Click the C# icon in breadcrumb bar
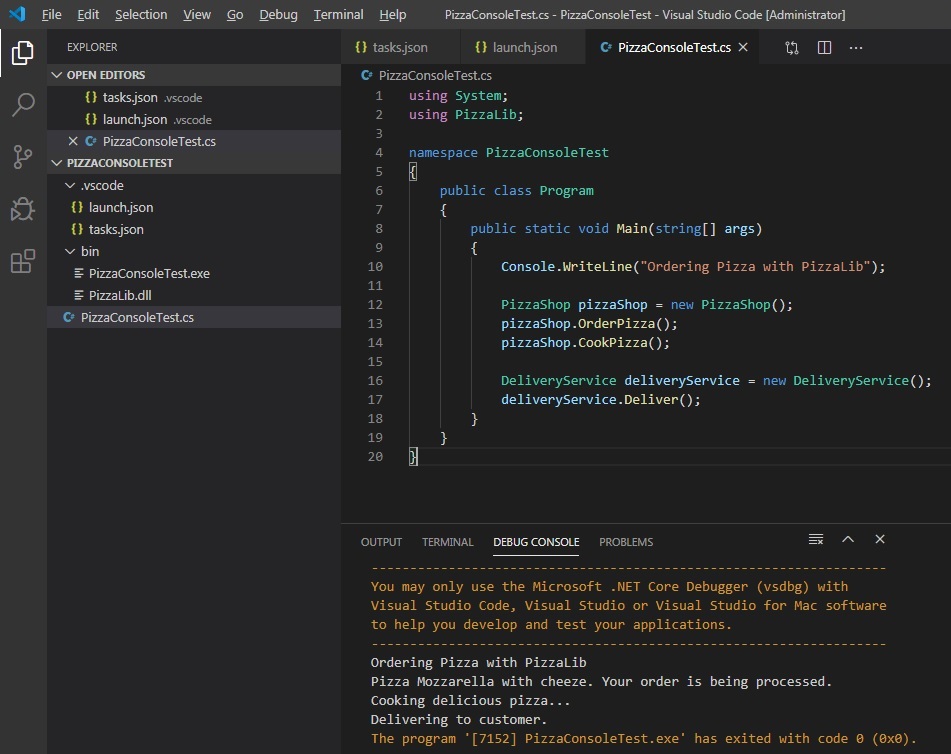951x754 pixels. [366, 75]
